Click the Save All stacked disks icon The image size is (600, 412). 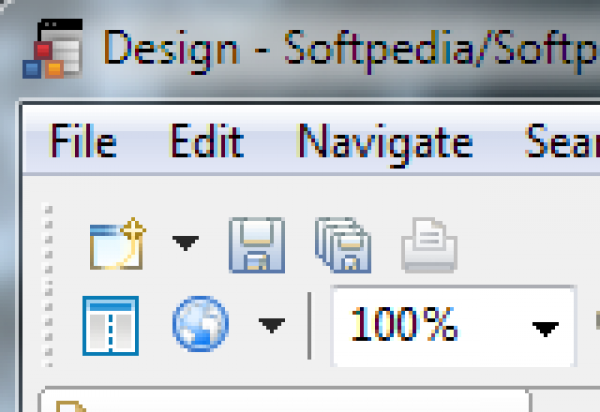point(343,247)
